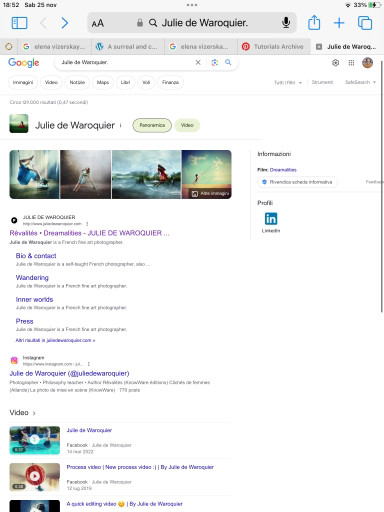The image size is (384, 512).
Task: Click the Altre immagini button
Action: pyautogui.click(x=211, y=193)
